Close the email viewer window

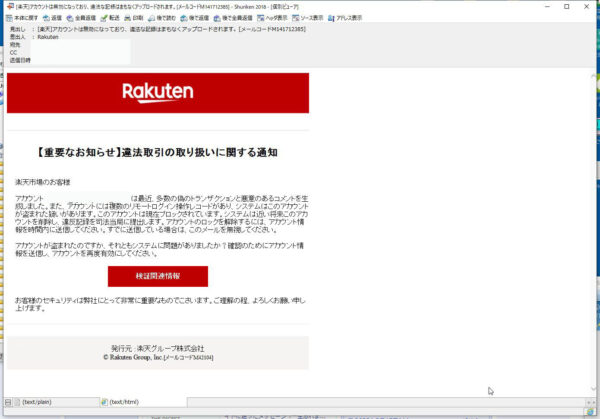(586, 7)
